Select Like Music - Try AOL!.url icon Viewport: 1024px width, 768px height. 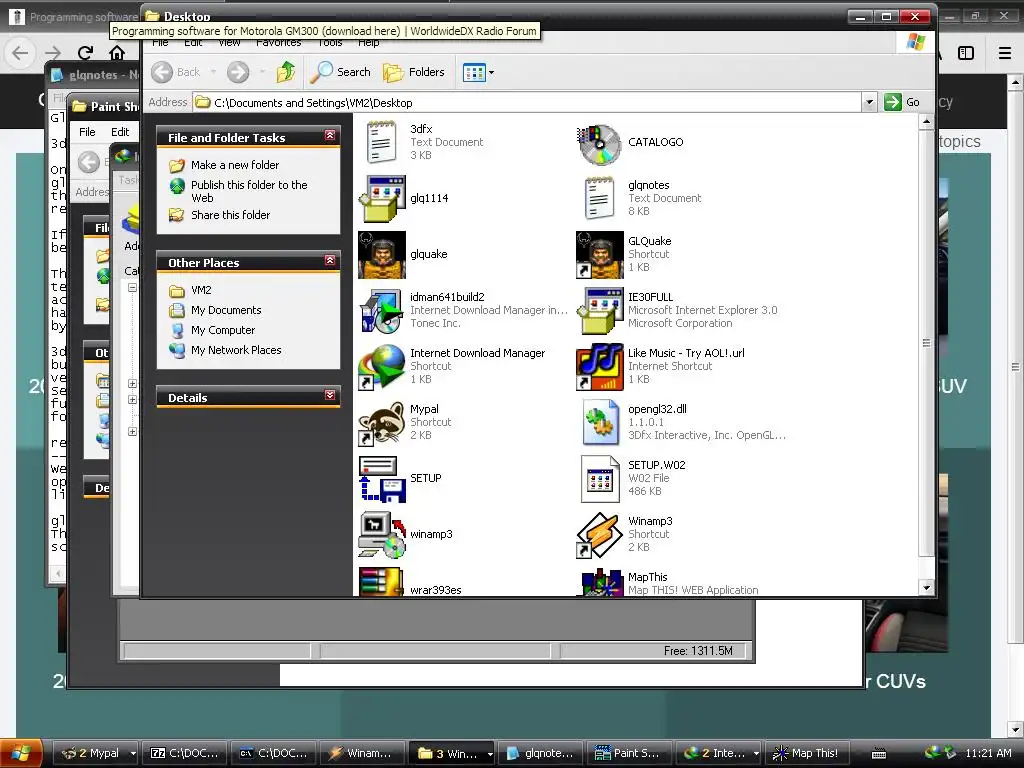tap(600, 367)
